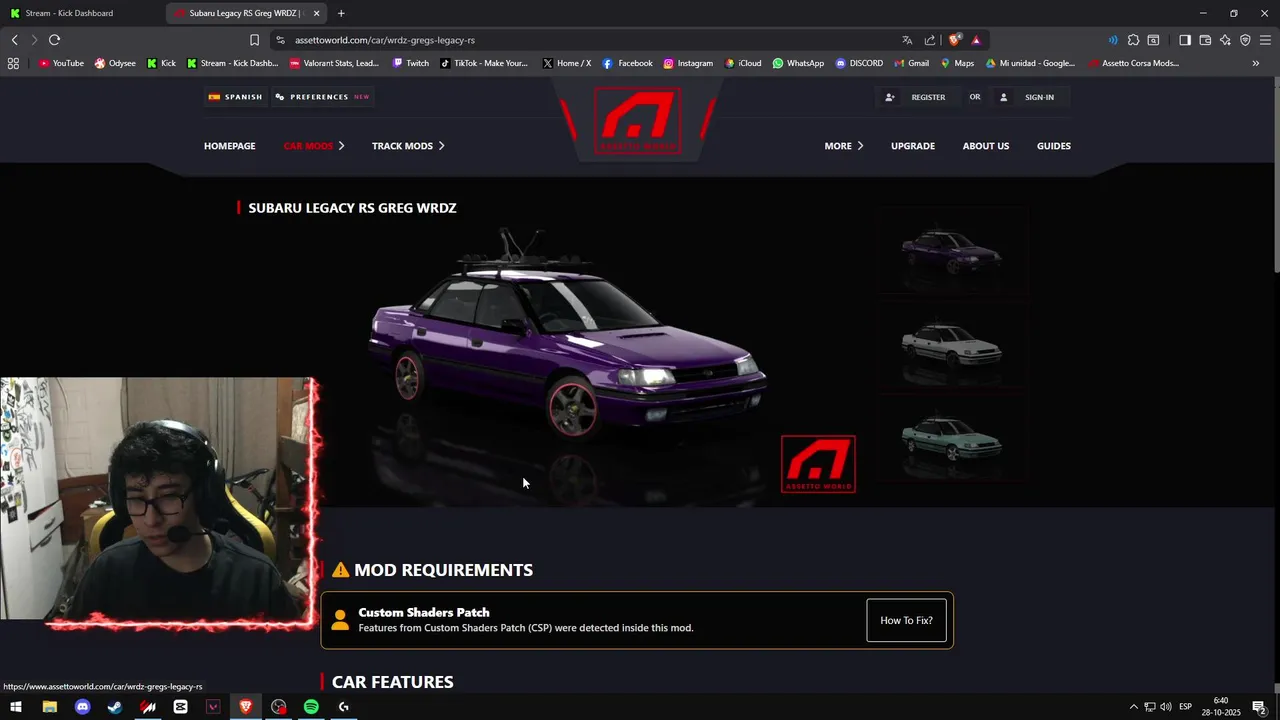Open the Leo AI sparkle icon
The height and width of the screenshot is (720, 1280).
coord(1225,40)
